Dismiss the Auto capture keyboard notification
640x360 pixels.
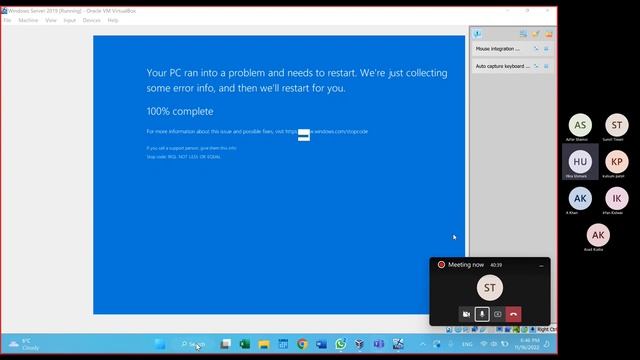(x=546, y=66)
